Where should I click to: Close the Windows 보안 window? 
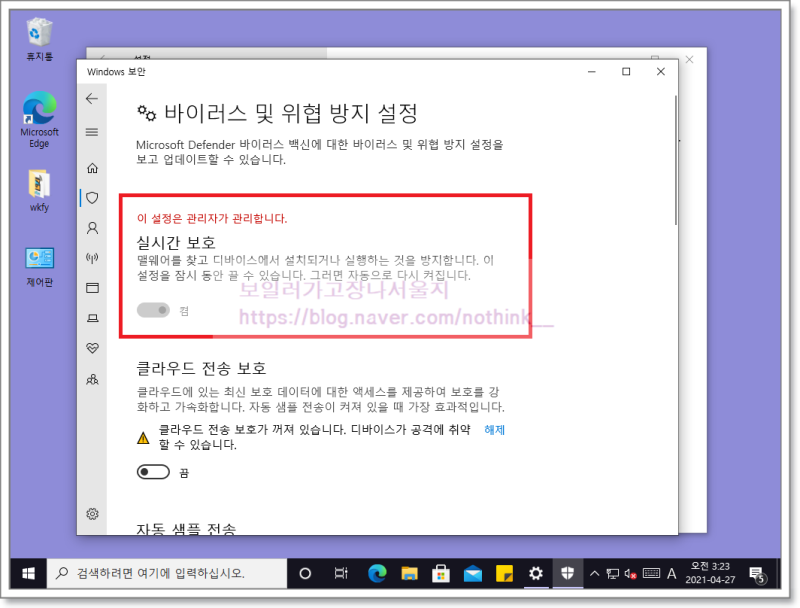click(661, 72)
